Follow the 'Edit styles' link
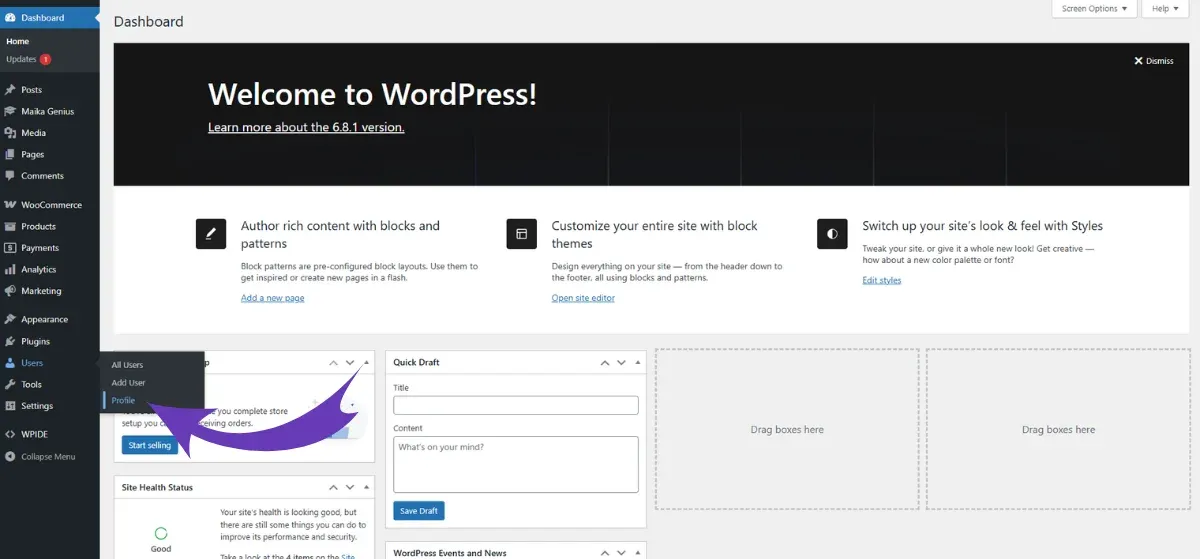 (882, 280)
